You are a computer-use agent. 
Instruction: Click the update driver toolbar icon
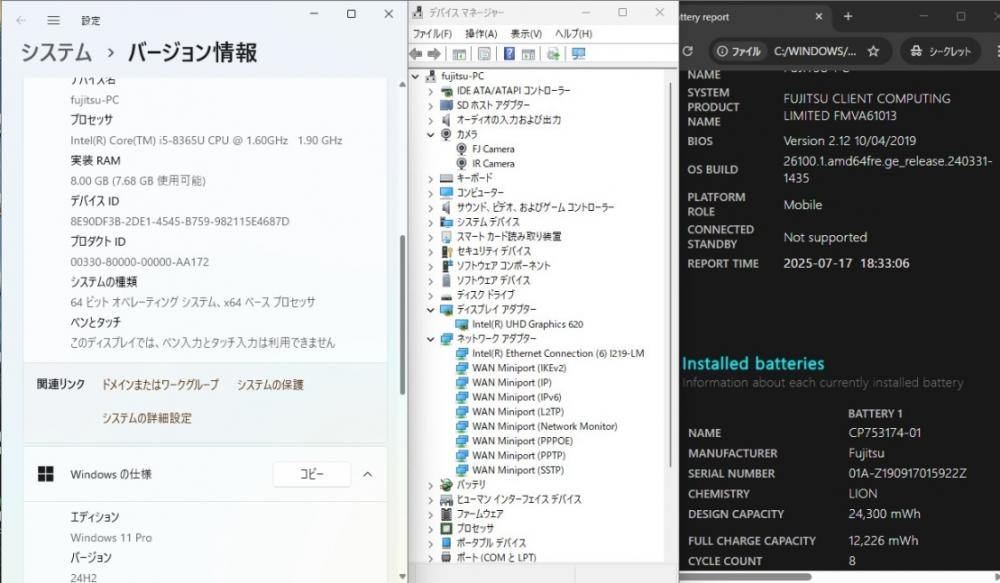tap(553, 54)
